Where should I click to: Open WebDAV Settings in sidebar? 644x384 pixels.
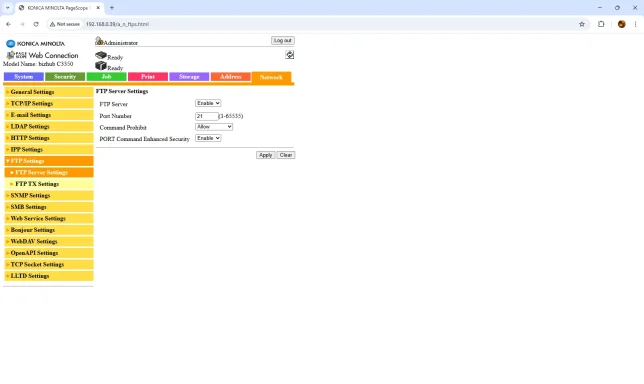pyautogui.click(x=49, y=241)
